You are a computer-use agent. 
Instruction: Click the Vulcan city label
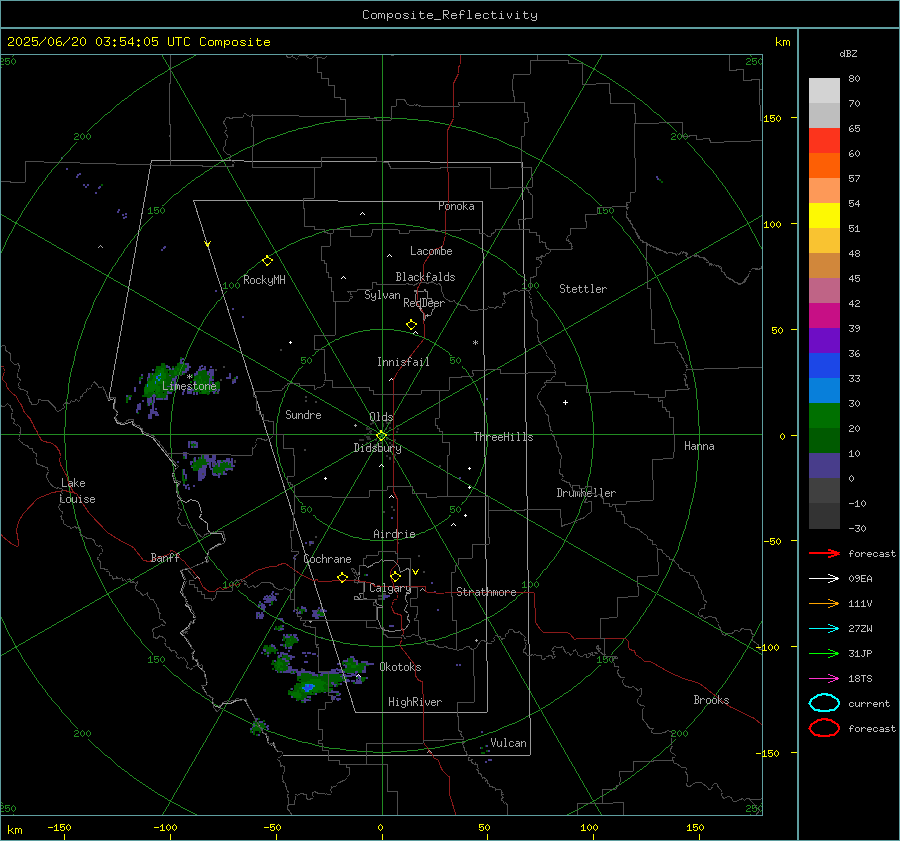pyautogui.click(x=508, y=743)
